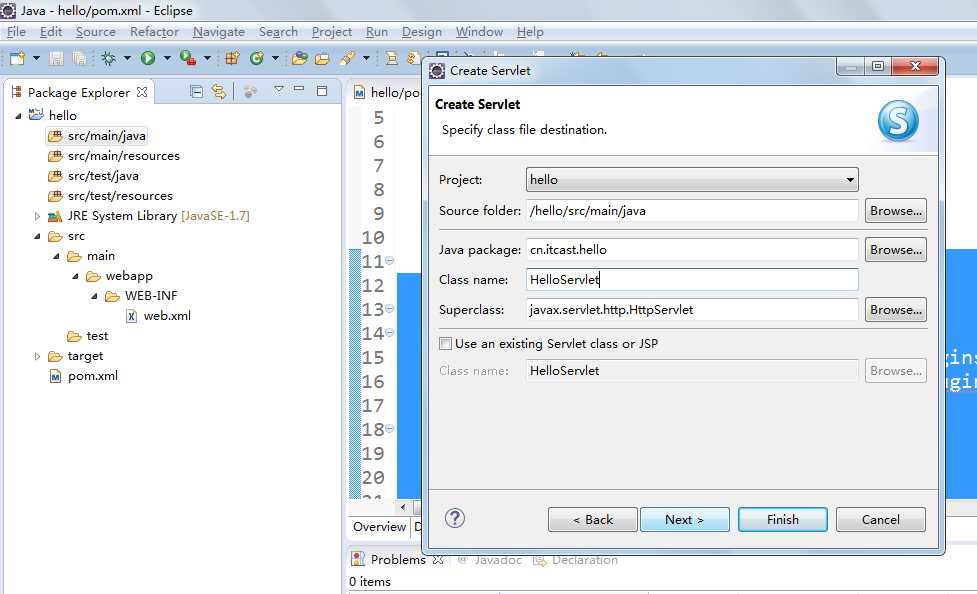The height and width of the screenshot is (594, 977).
Task: Click the Class name HelloServlet input field
Action: [692, 279]
